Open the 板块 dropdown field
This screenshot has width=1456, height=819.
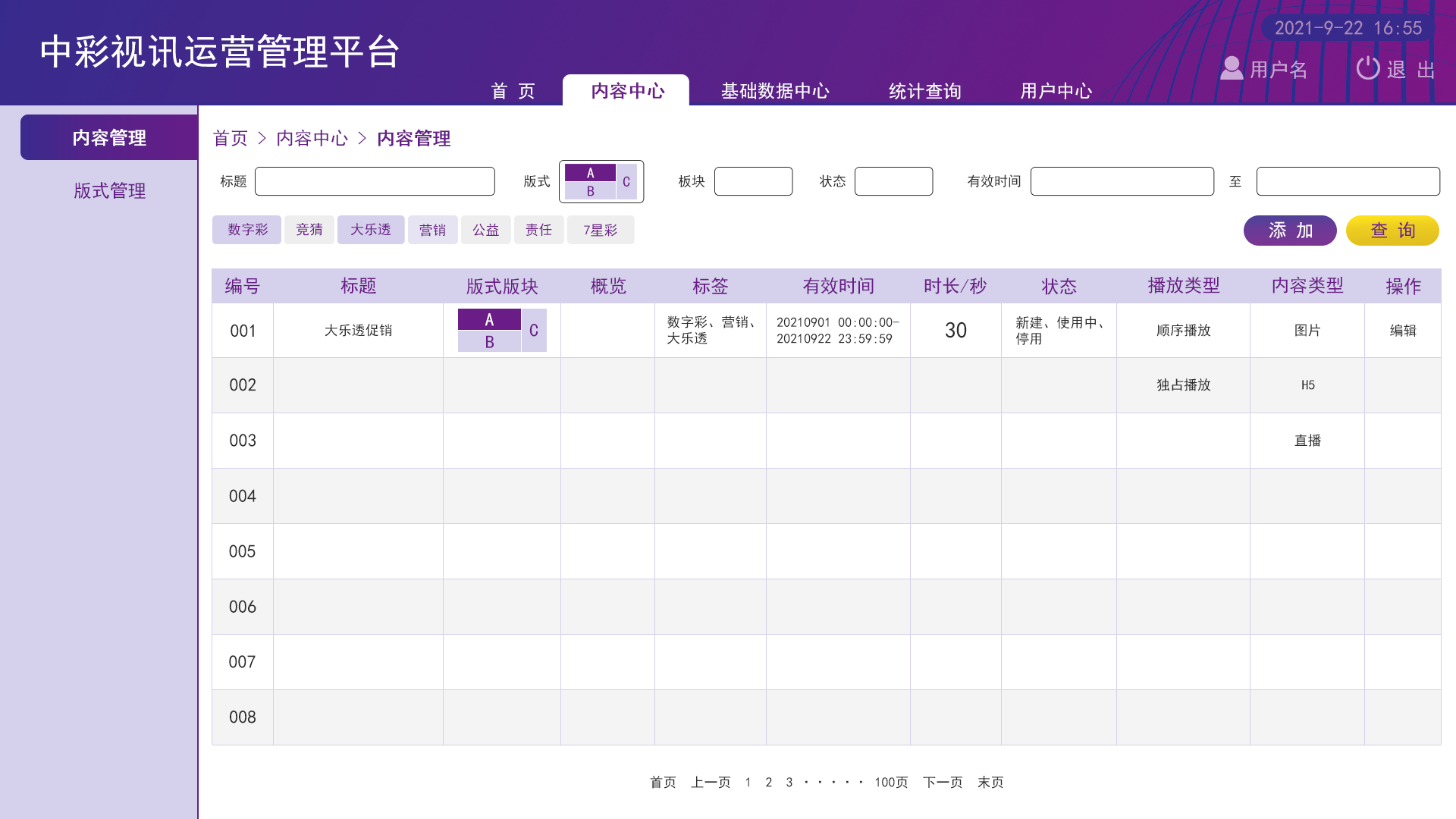(753, 182)
